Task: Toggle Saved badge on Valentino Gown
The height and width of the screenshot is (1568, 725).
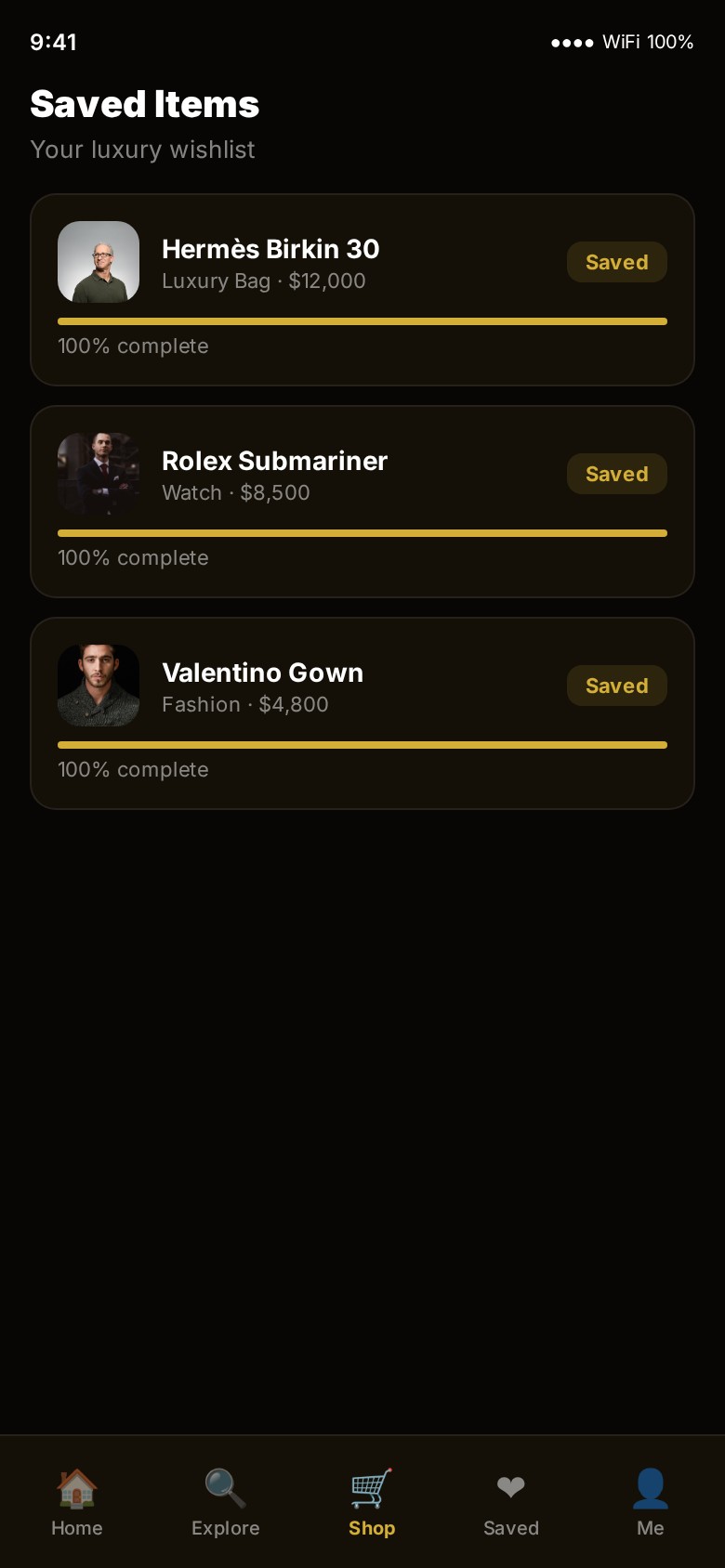Action: [616, 686]
